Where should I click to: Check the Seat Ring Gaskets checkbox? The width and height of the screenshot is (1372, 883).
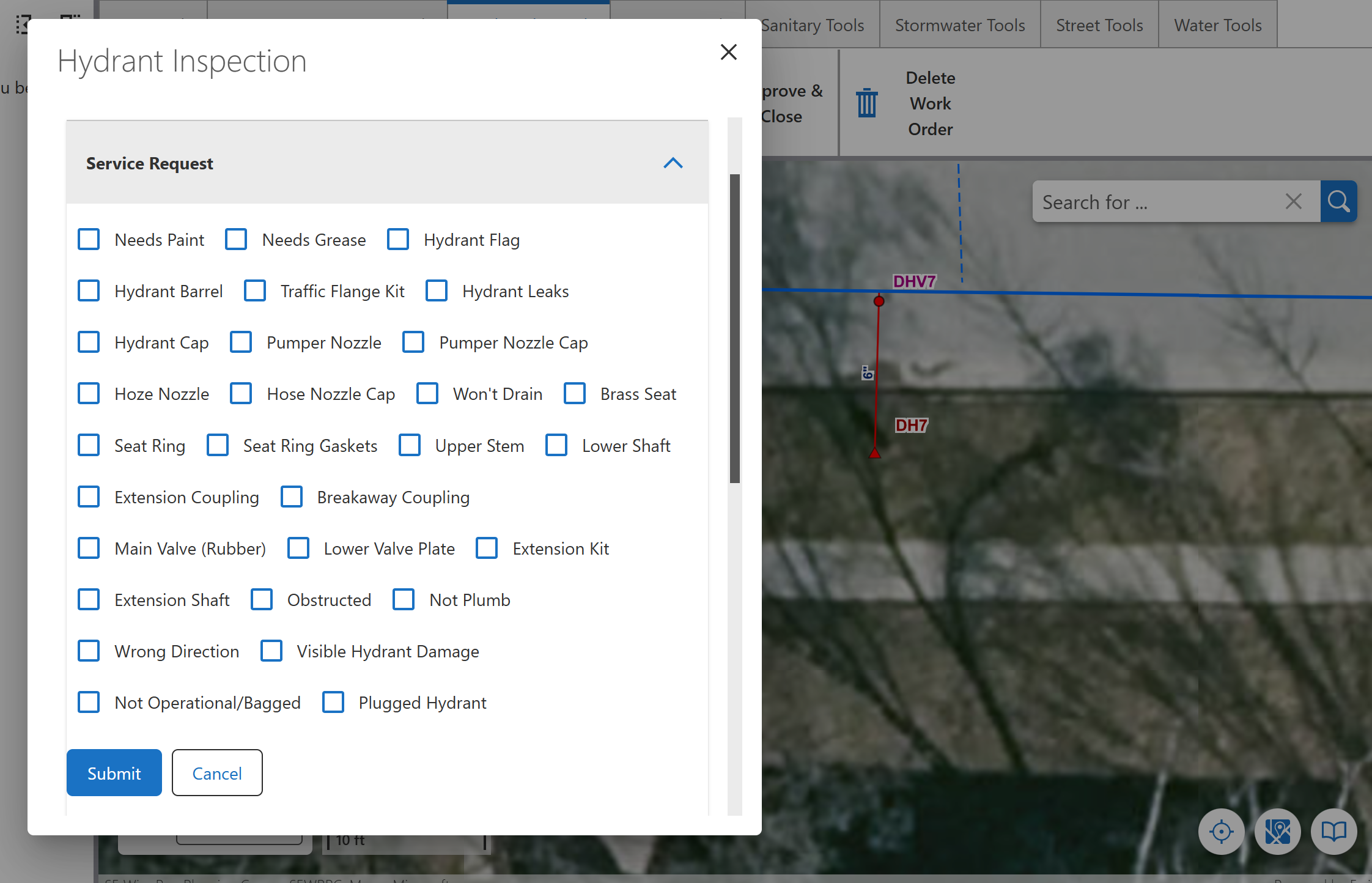coord(218,445)
